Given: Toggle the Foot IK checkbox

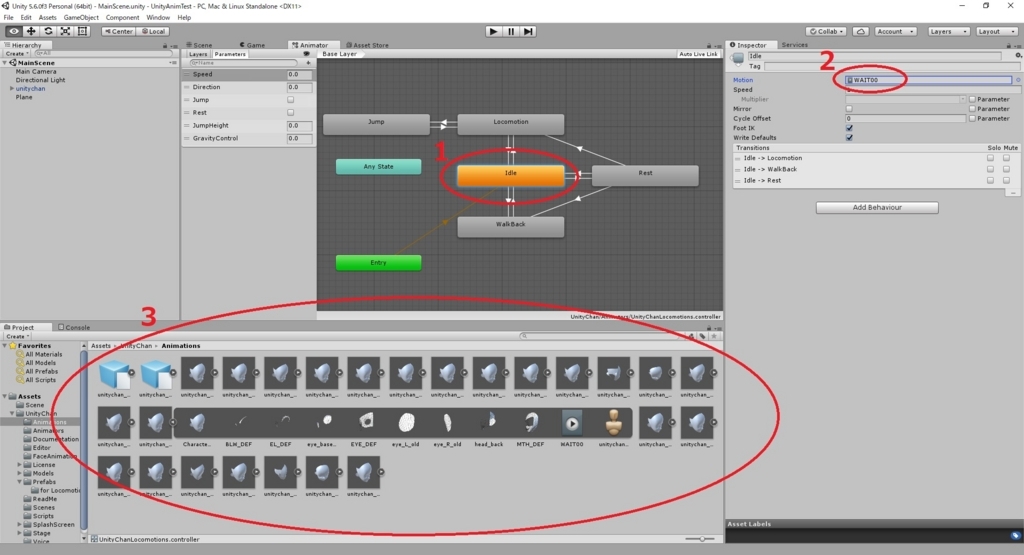Looking at the screenshot, I should coord(849,128).
